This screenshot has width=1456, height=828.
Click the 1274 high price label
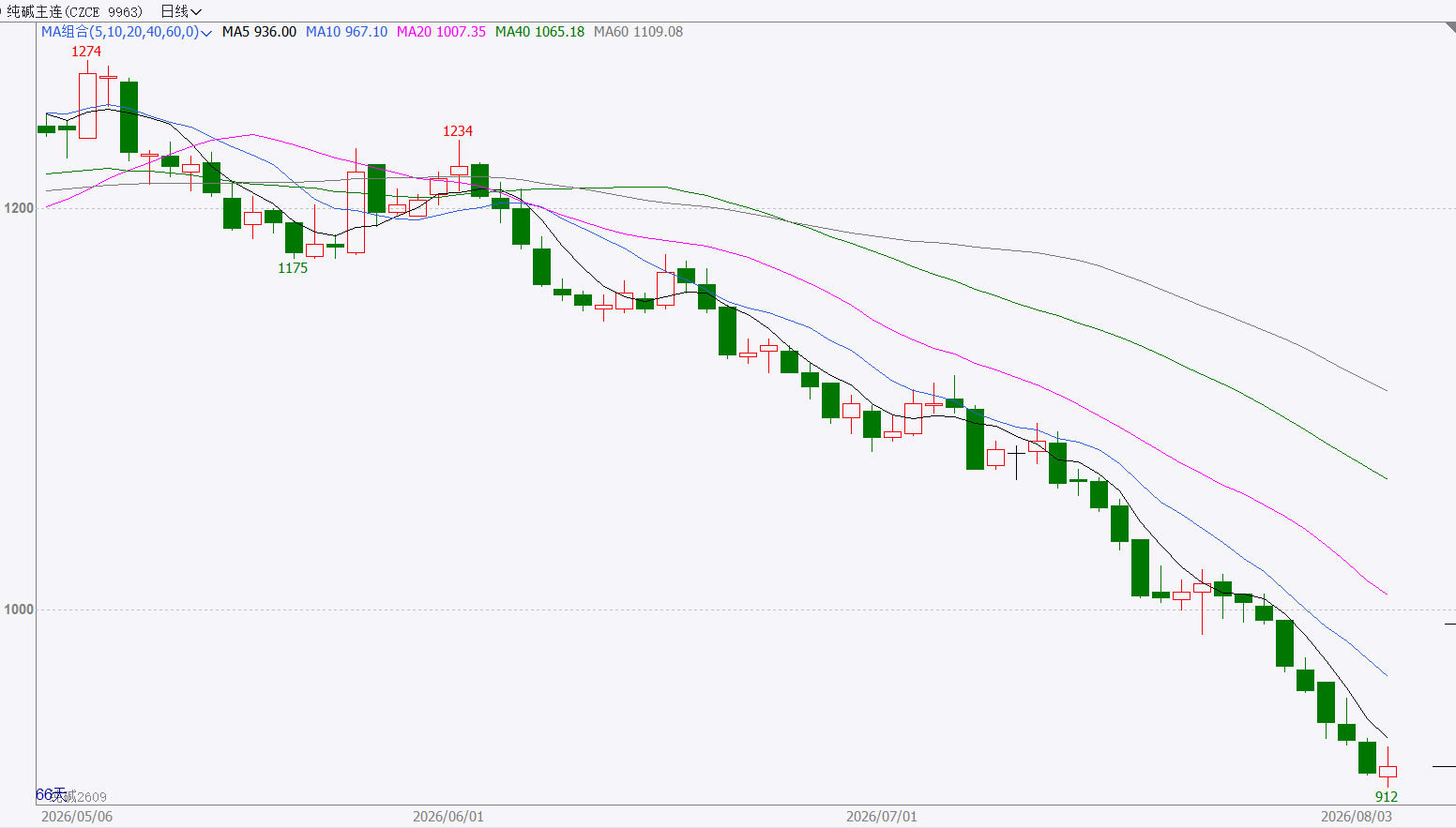[86, 52]
